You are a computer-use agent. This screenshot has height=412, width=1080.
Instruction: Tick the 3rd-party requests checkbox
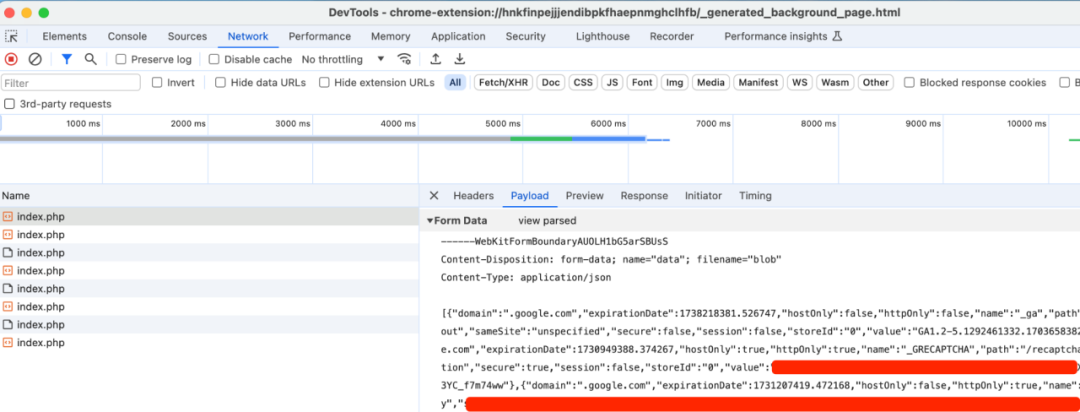pyautogui.click(x=10, y=104)
